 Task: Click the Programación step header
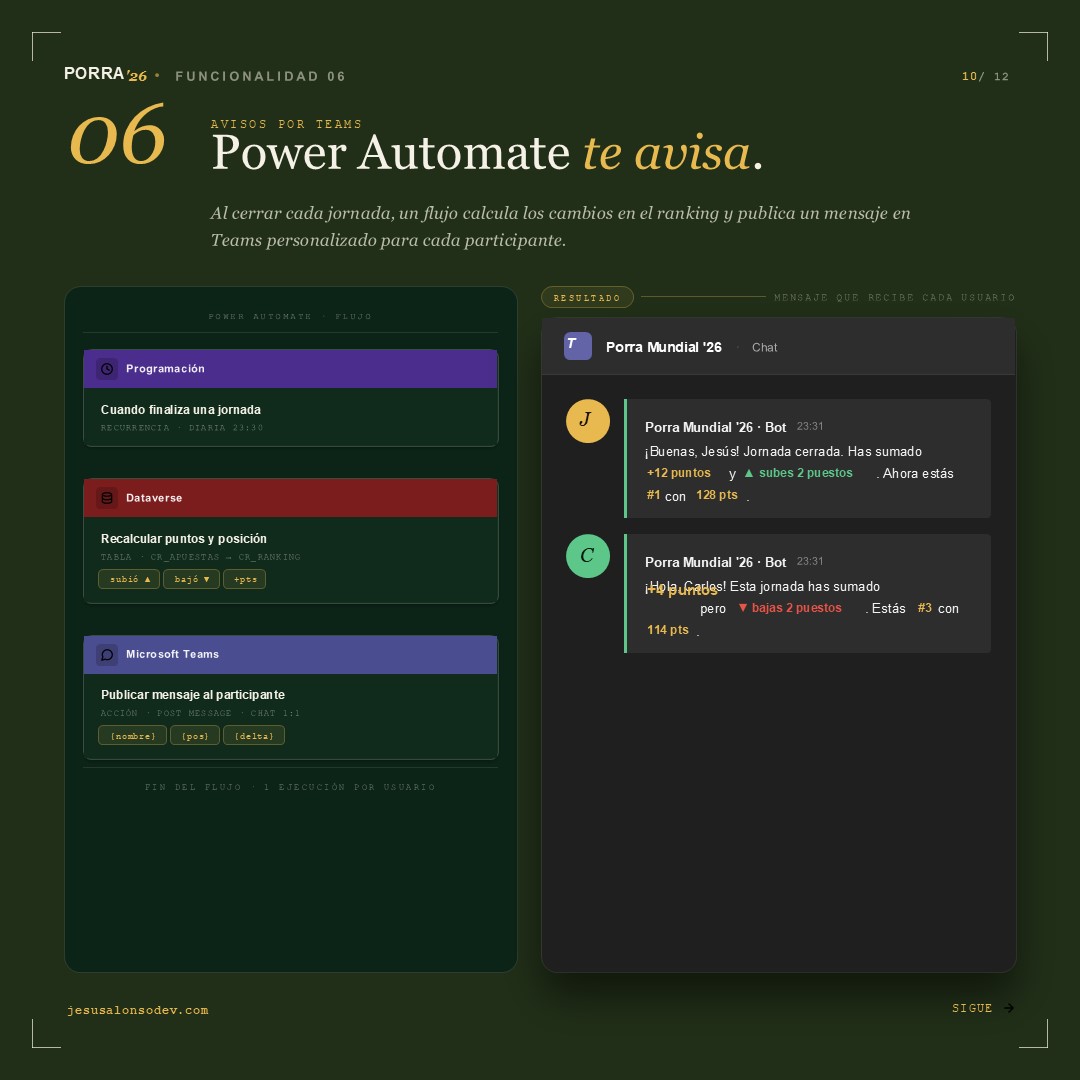(290, 368)
